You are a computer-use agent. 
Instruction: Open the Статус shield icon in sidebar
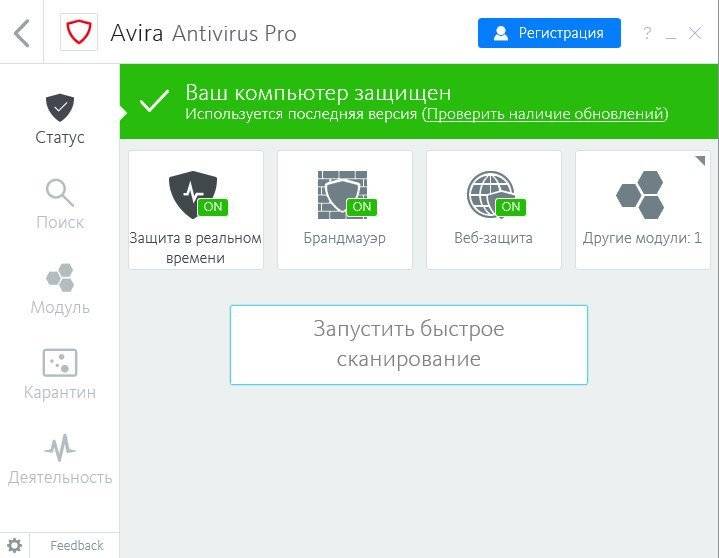[x=60, y=108]
